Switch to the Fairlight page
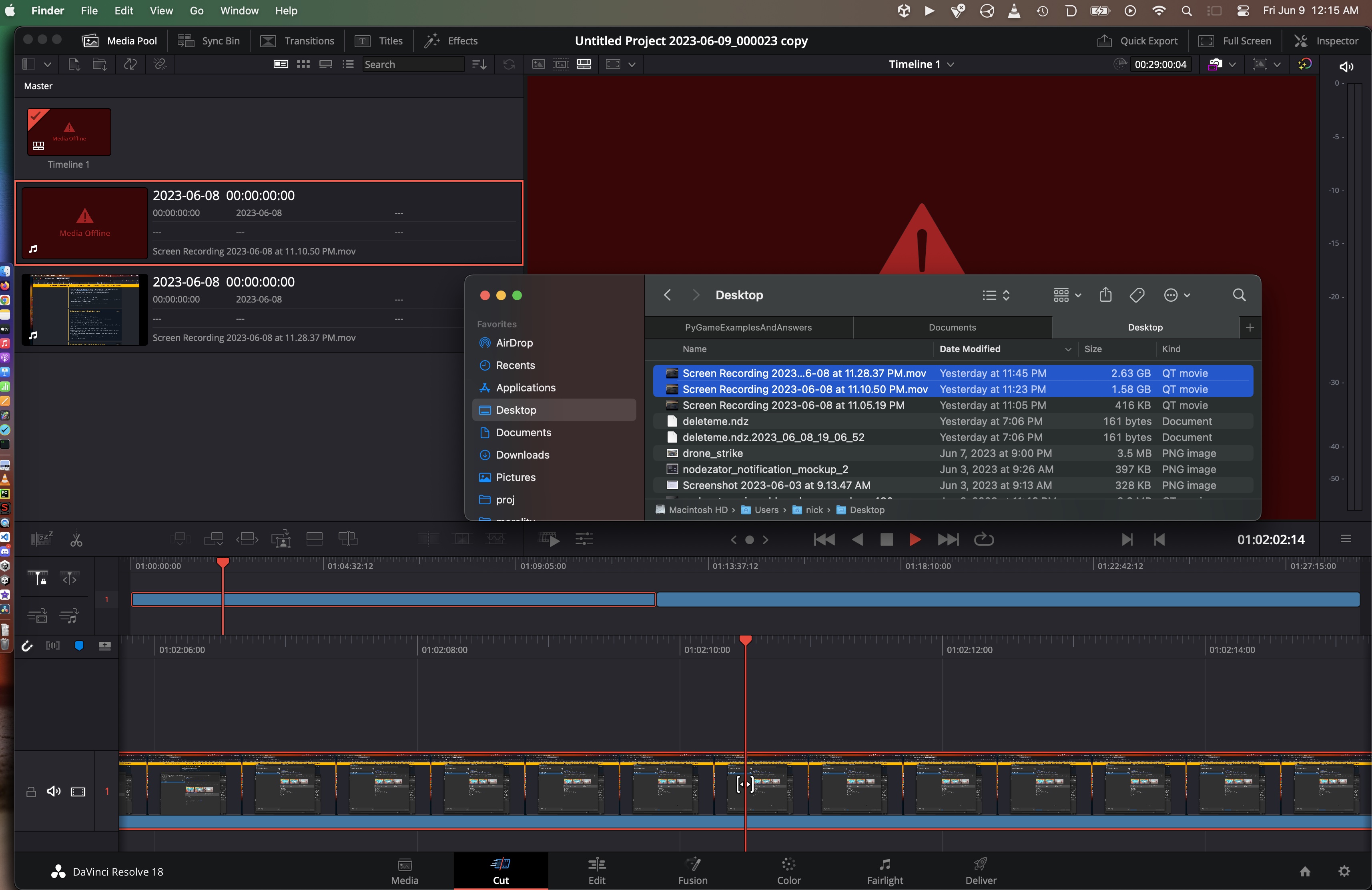The width and height of the screenshot is (1372, 890). (x=885, y=871)
